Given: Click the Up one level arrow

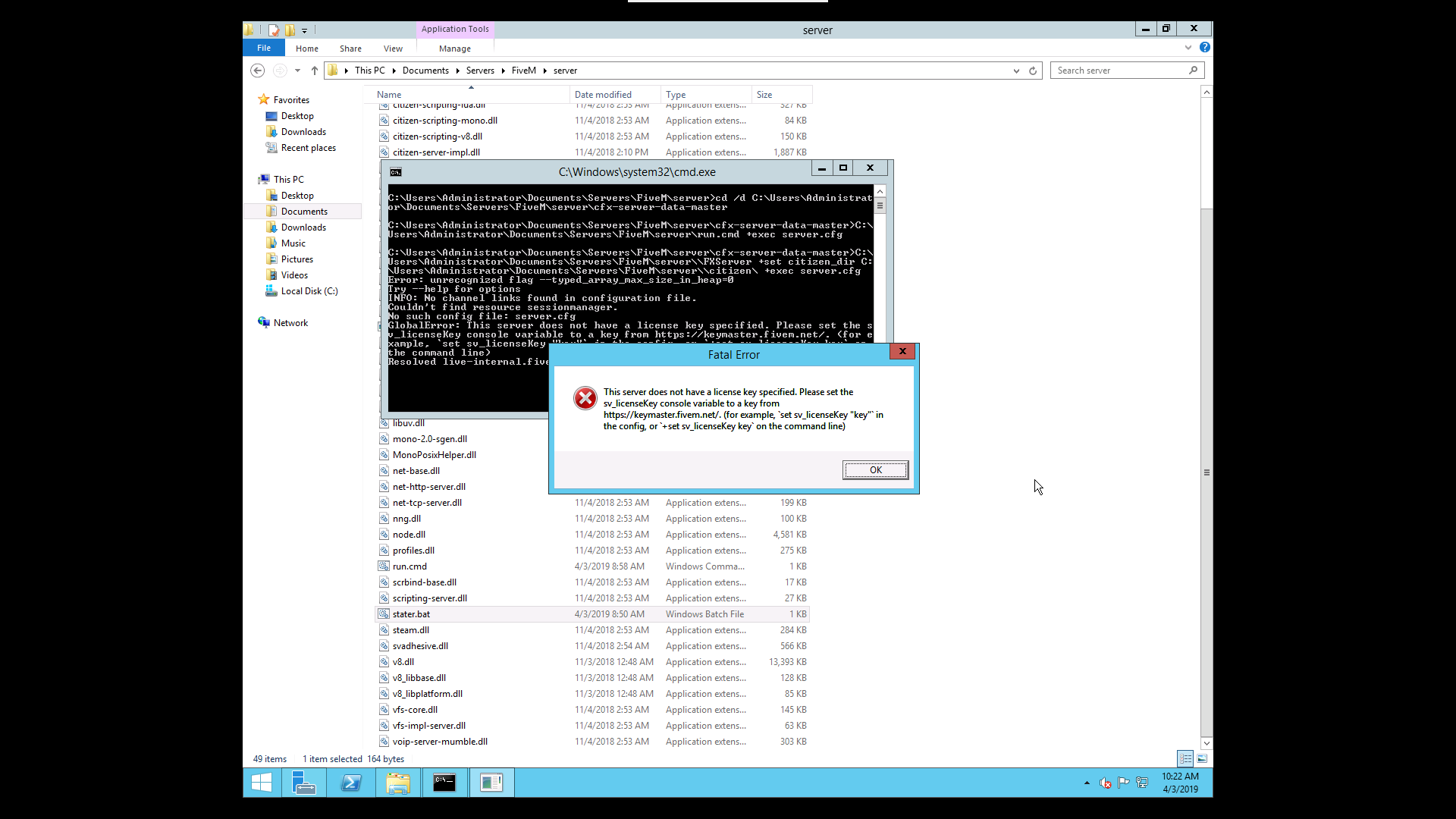Looking at the screenshot, I should (315, 71).
